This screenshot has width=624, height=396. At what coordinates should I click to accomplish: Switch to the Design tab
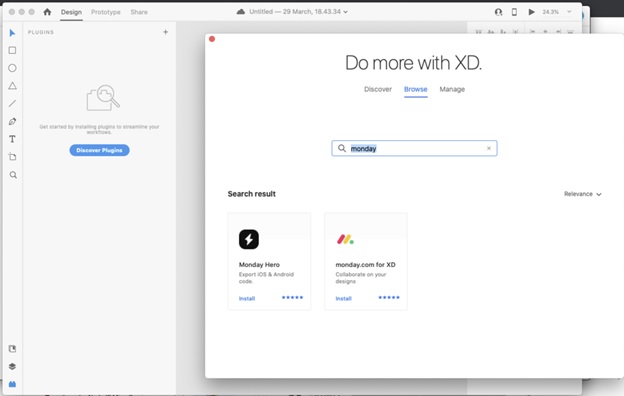pyautogui.click(x=71, y=12)
